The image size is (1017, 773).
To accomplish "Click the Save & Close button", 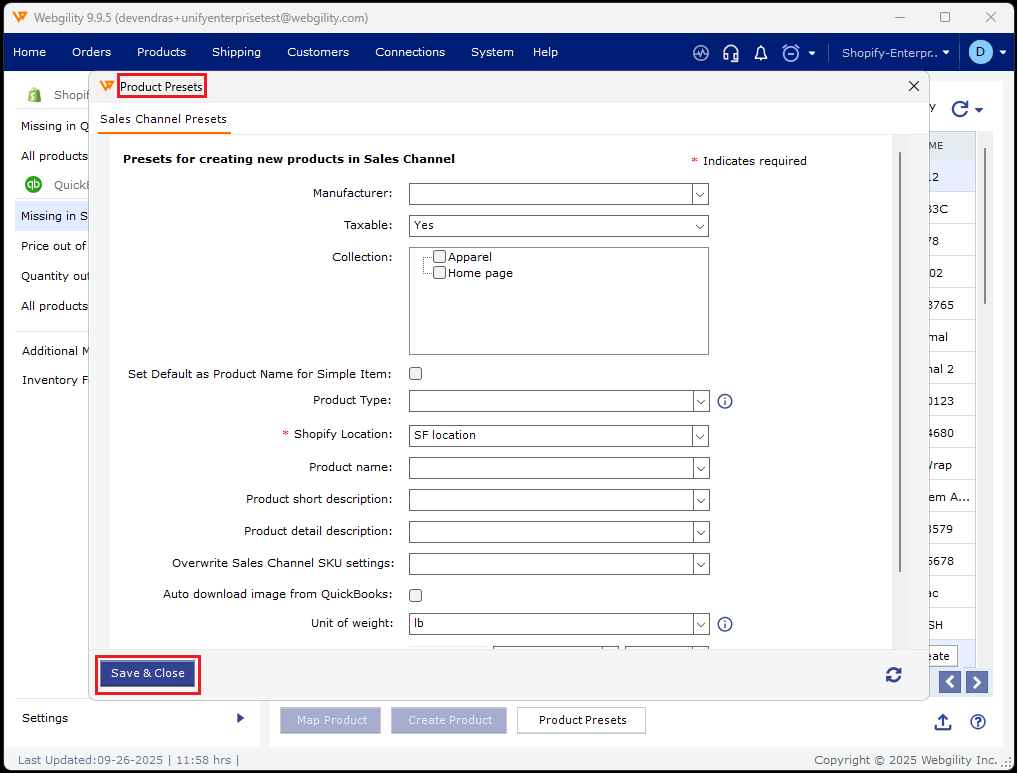I will (x=148, y=674).
